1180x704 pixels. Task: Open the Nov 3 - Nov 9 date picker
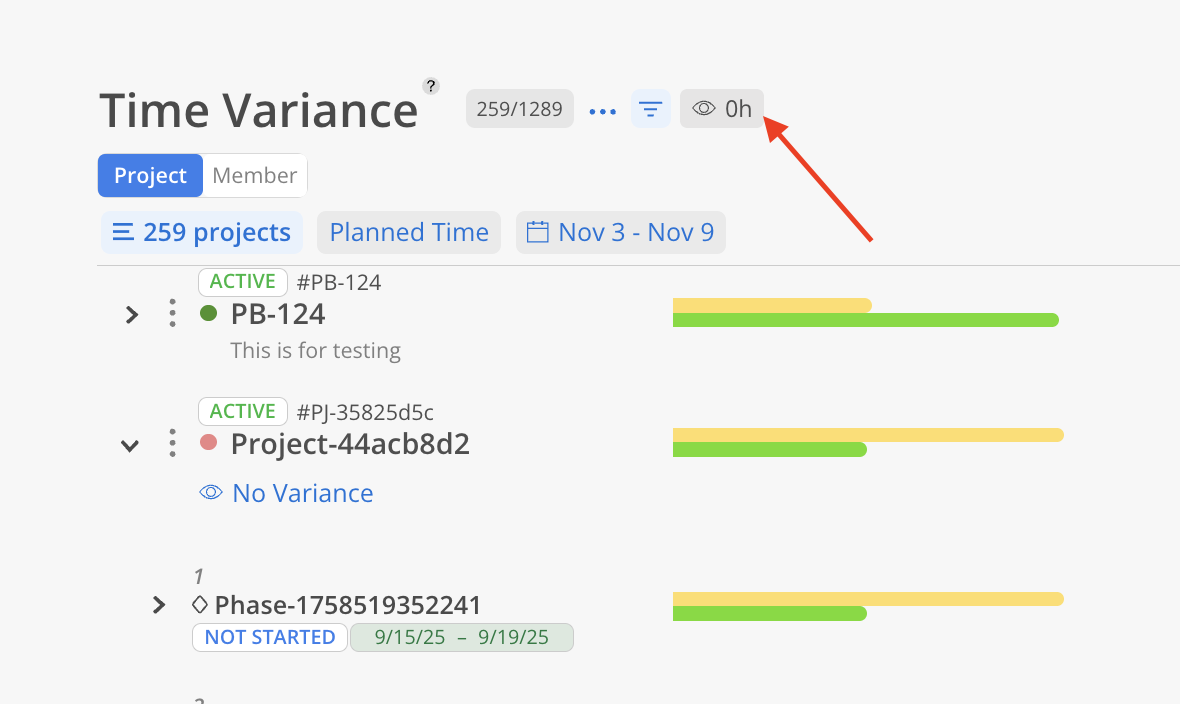click(x=621, y=233)
